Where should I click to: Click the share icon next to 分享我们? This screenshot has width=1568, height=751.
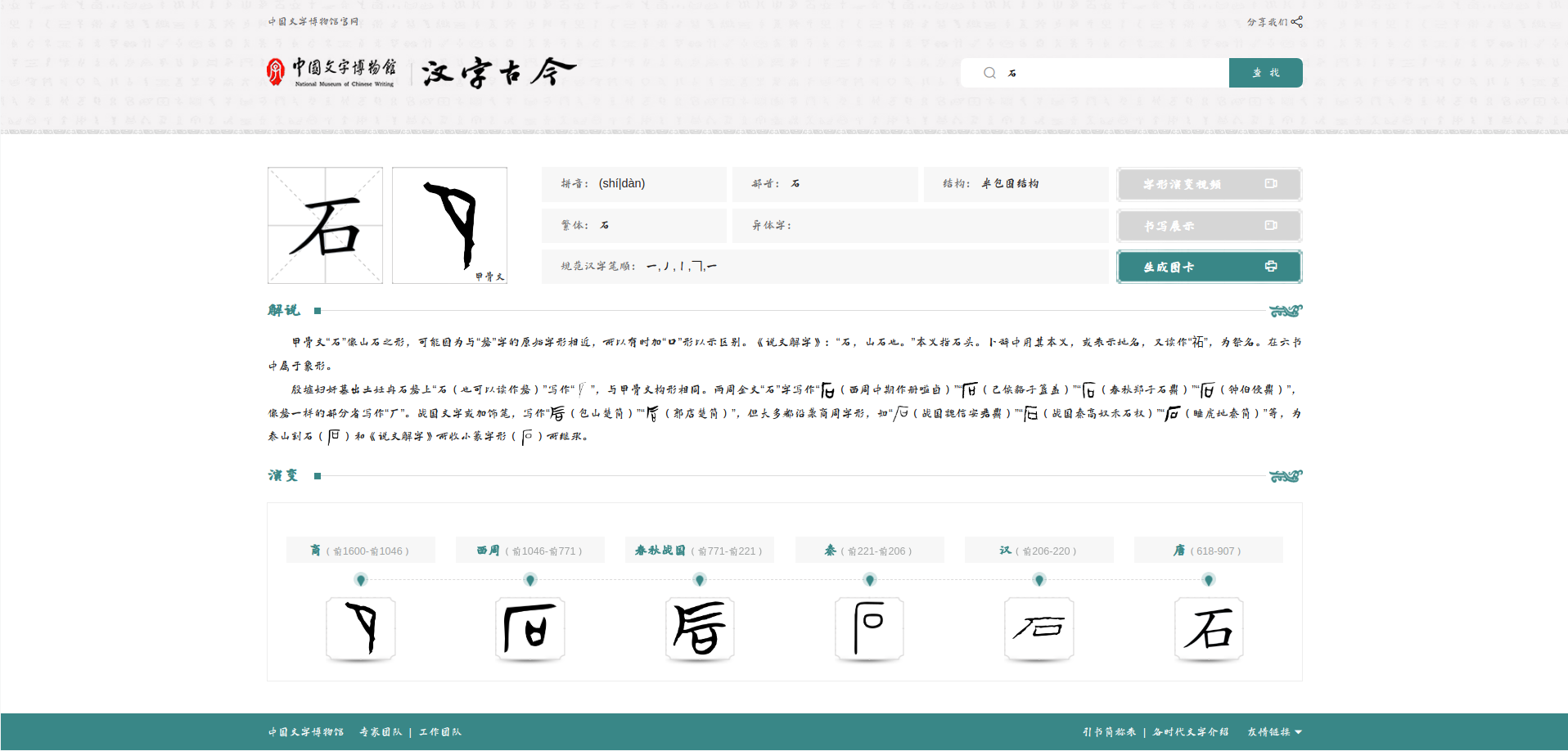[1298, 22]
